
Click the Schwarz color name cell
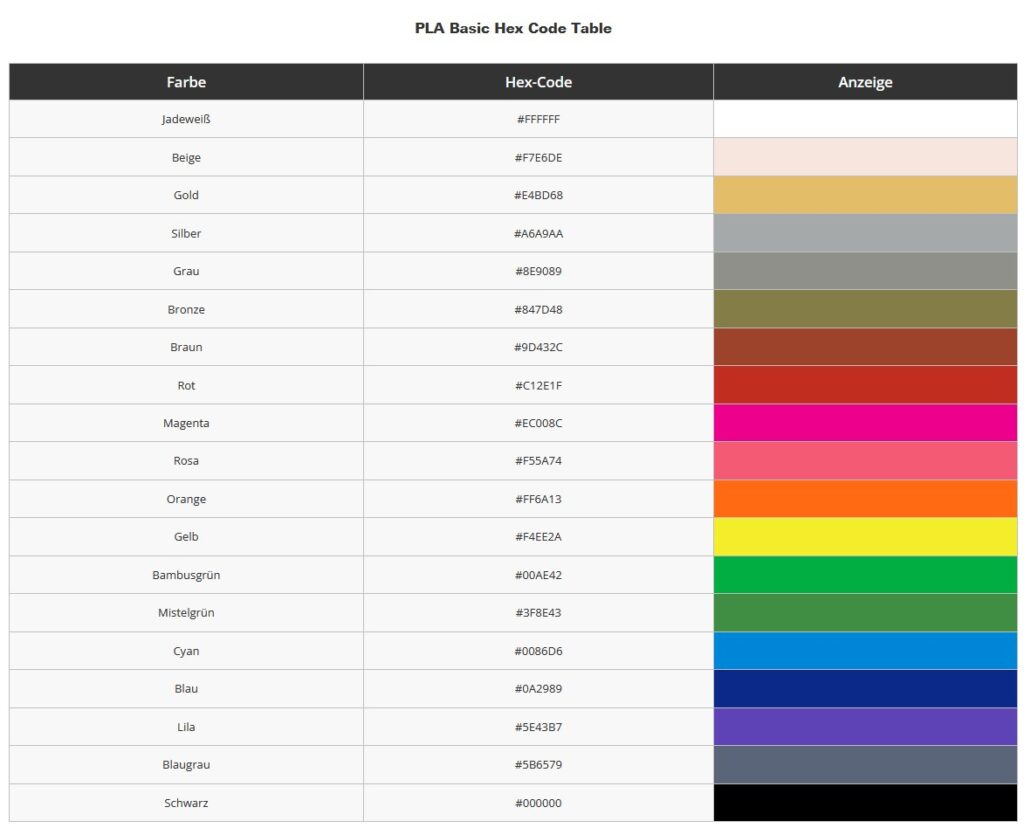[x=186, y=803]
